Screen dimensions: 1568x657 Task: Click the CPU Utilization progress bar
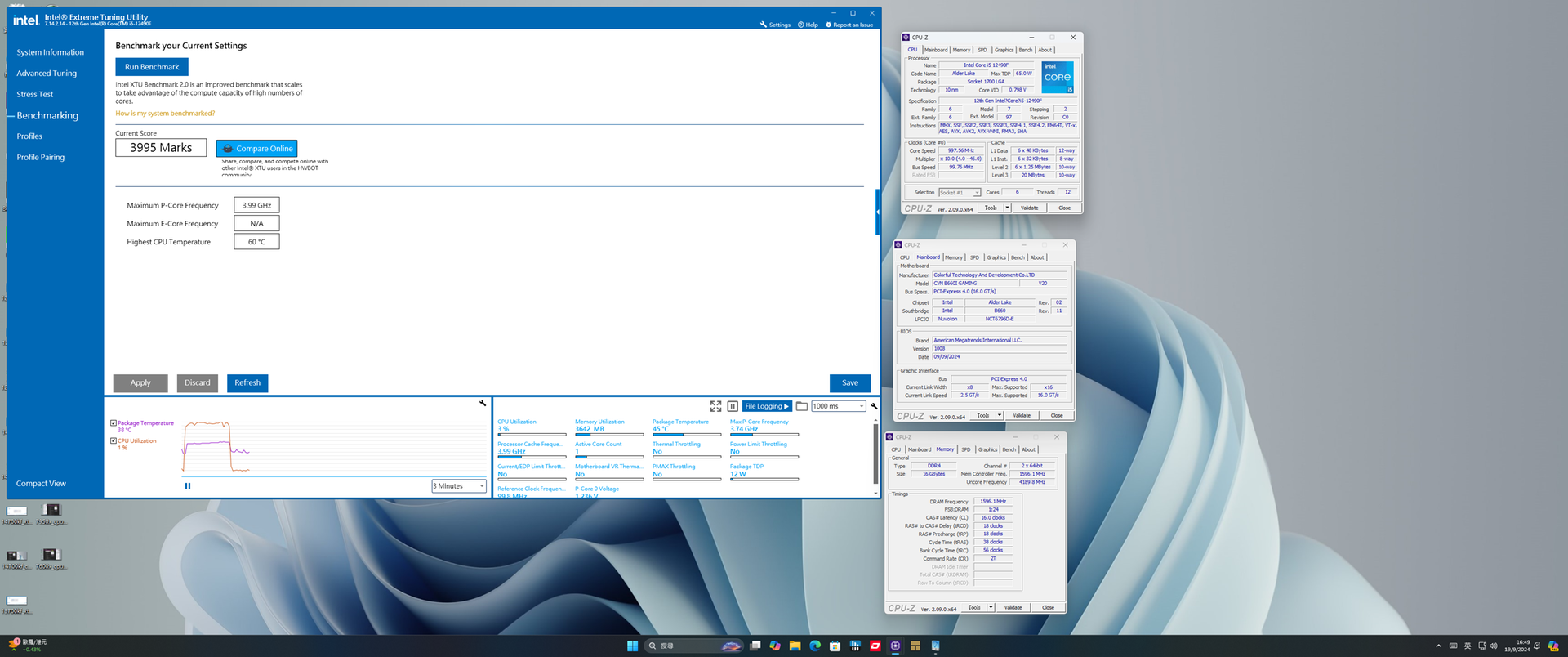tap(532, 435)
